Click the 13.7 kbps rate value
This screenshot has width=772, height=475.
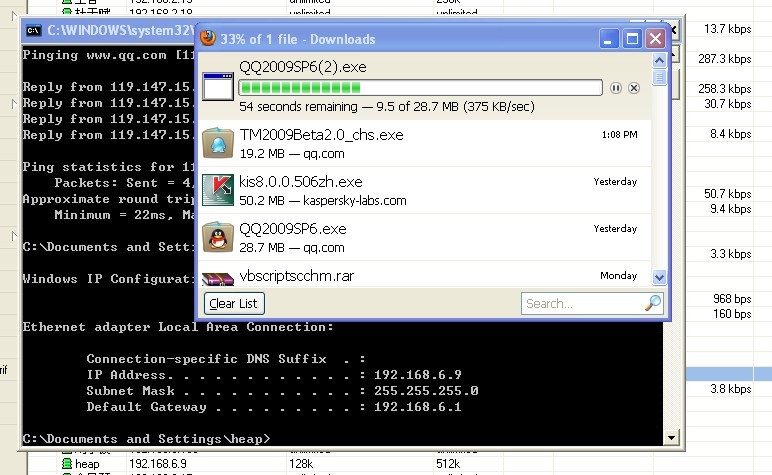coord(728,29)
